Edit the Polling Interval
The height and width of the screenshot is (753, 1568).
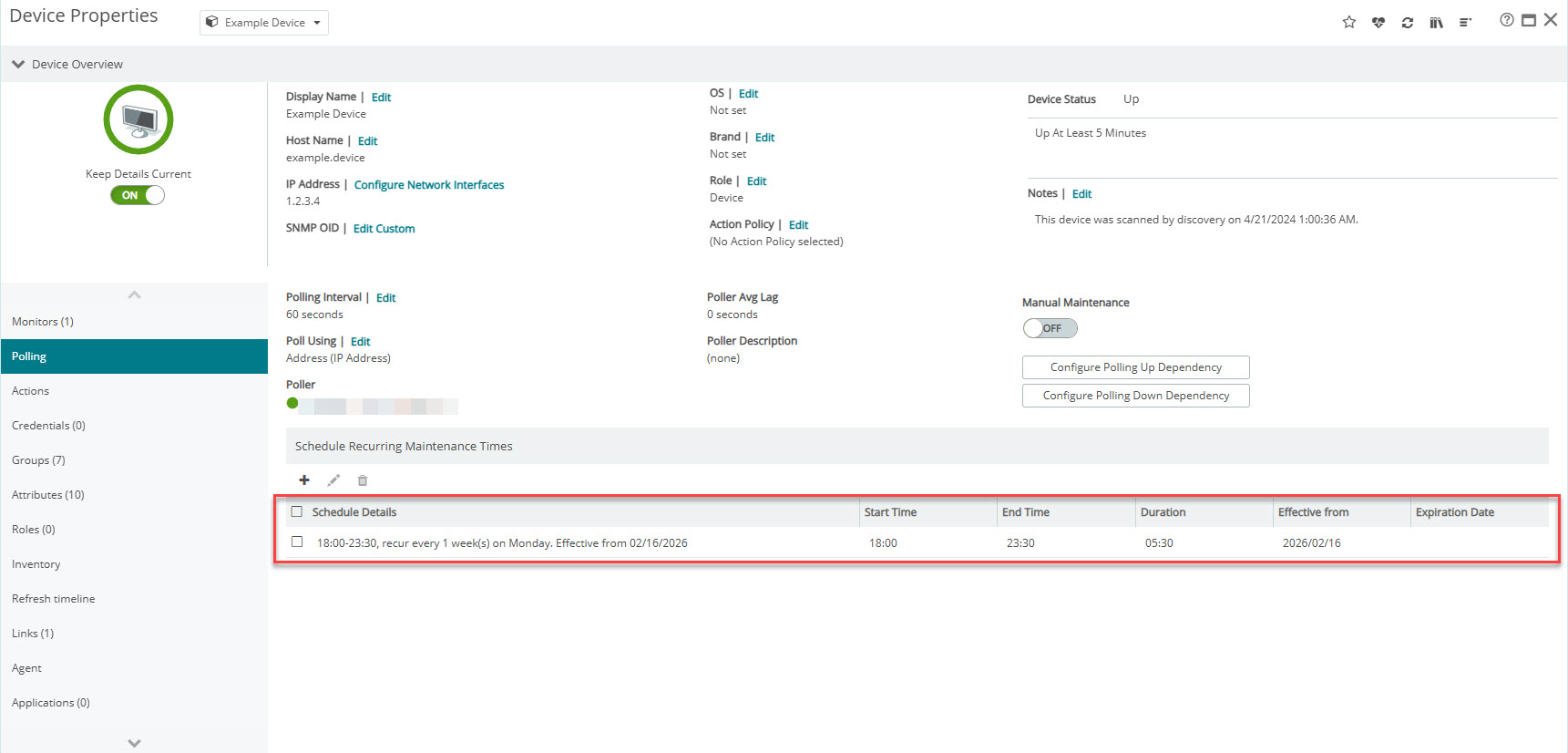tap(385, 298)
